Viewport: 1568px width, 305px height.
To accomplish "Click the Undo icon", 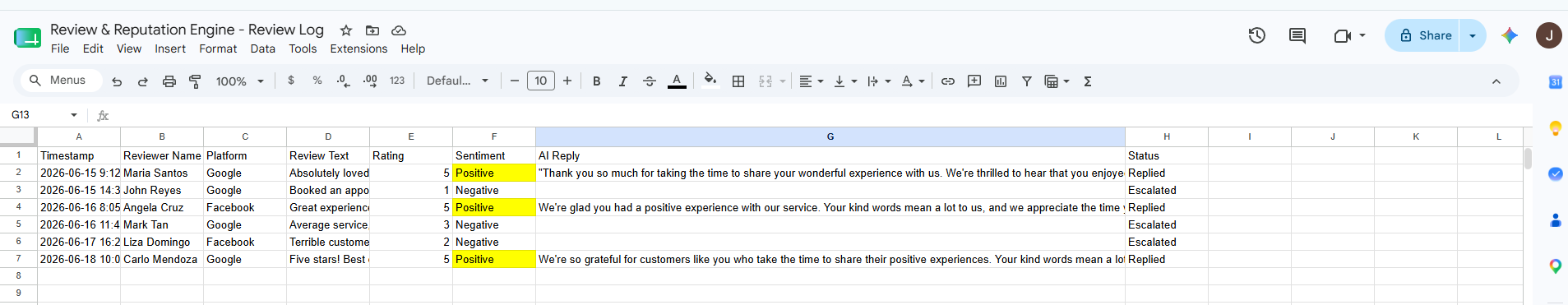I will [x=117, y=81].
